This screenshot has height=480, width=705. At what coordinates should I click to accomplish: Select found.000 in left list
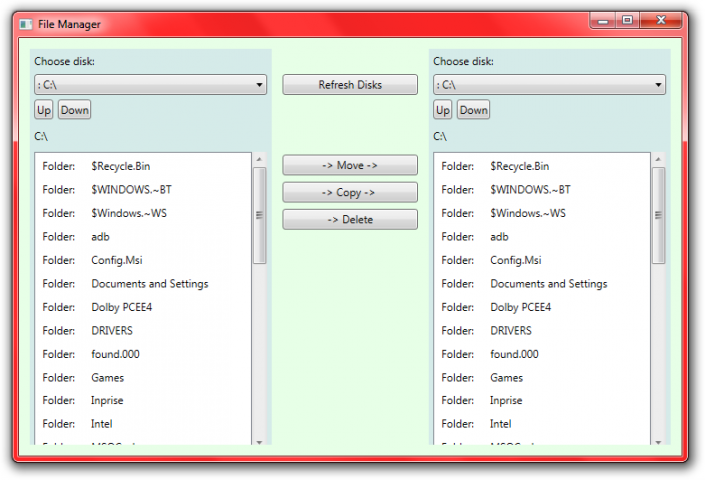click(143, 354)
